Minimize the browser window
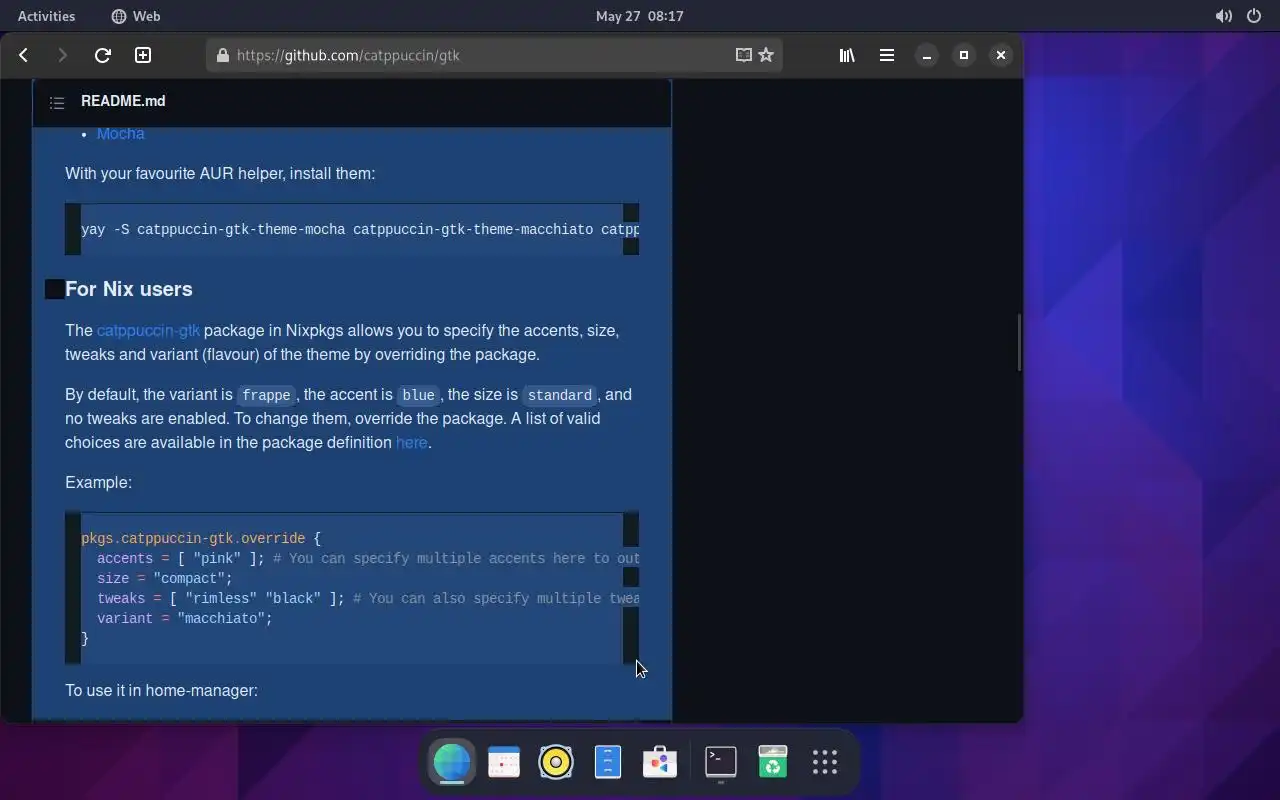This screenshot has height=800, width=1280. [x=927, y=55]
